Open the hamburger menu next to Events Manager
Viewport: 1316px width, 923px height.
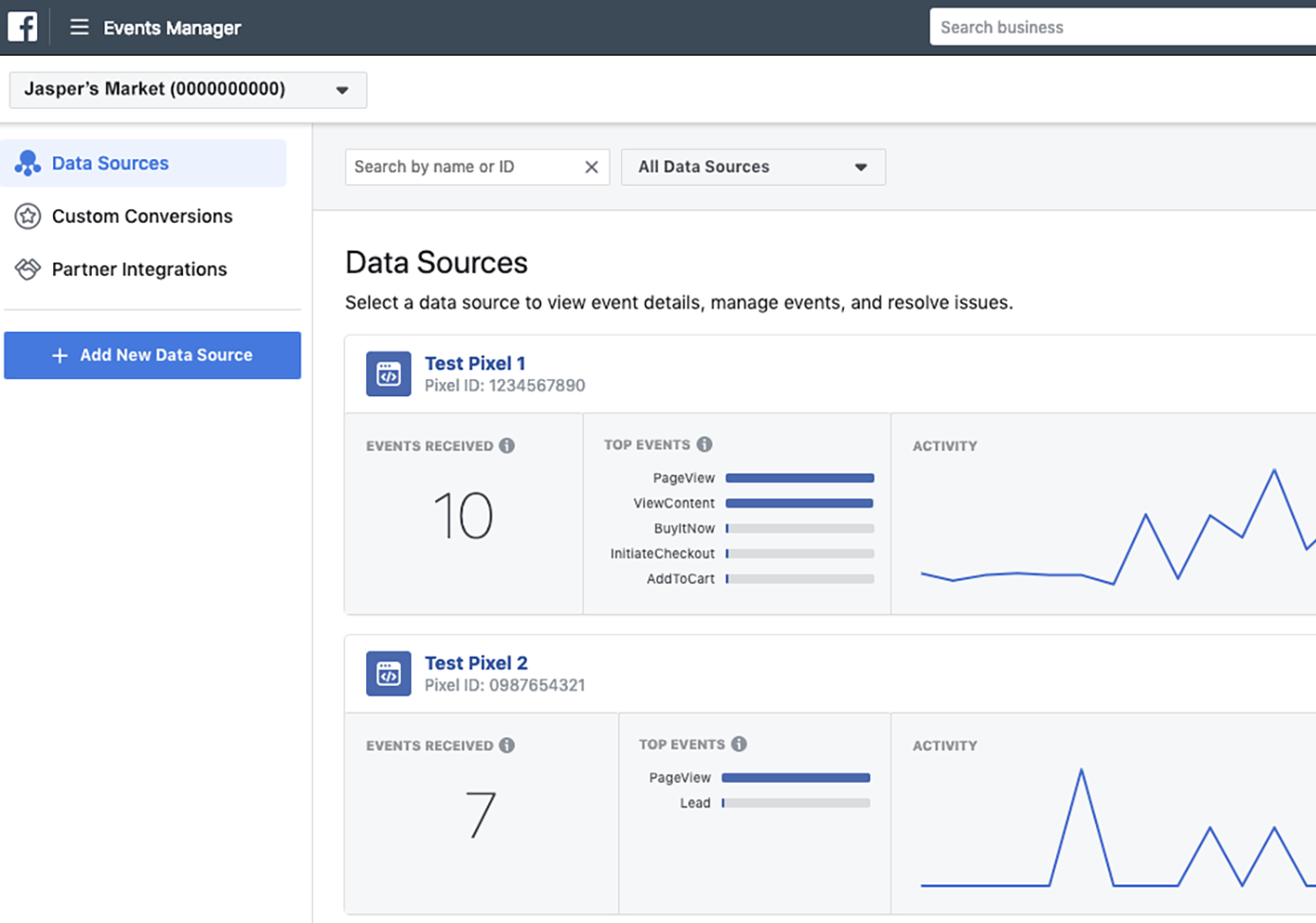(79, 27)
